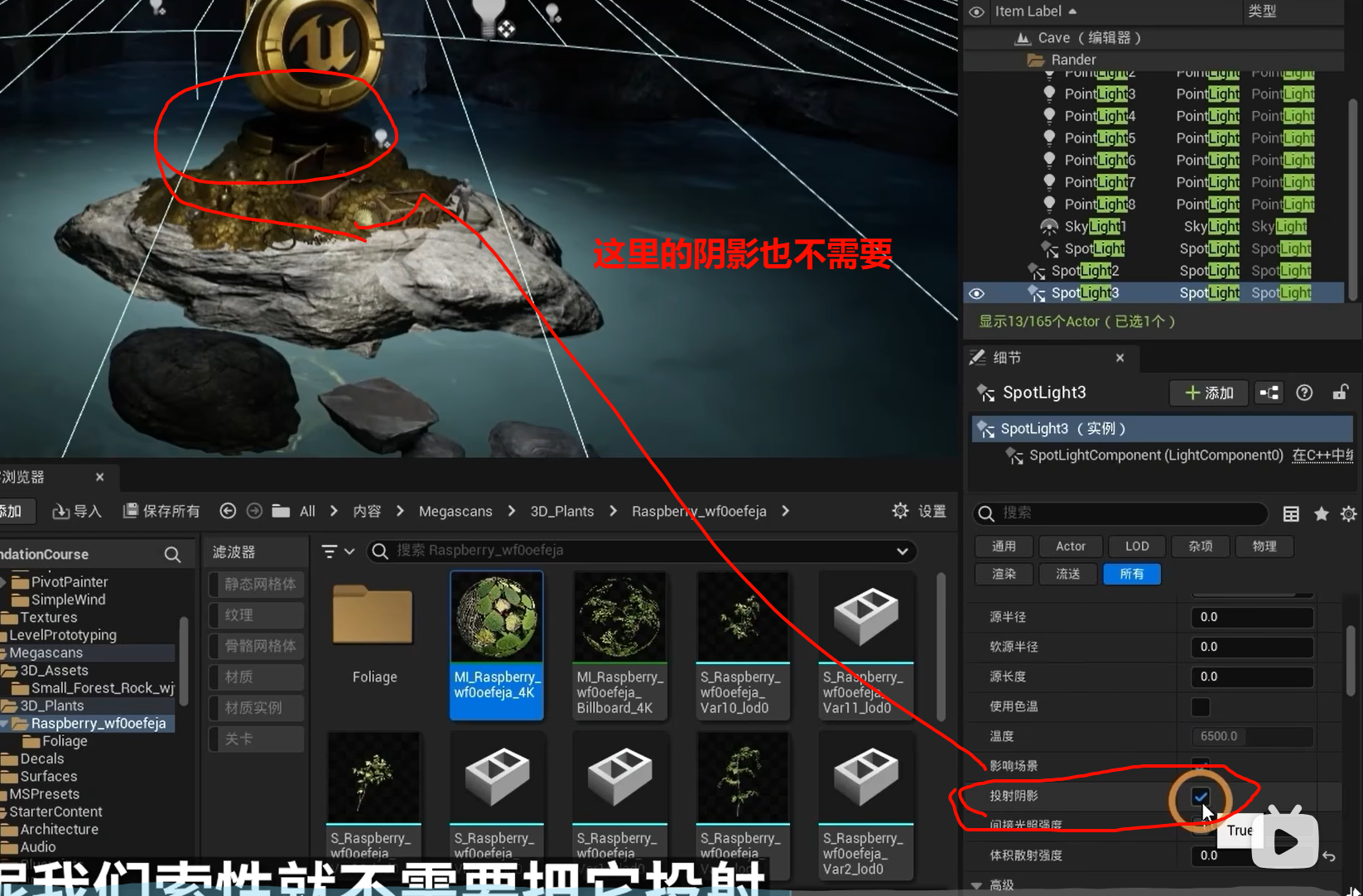
Task: Click the 源长度 value field
Action: (1252, 677)
